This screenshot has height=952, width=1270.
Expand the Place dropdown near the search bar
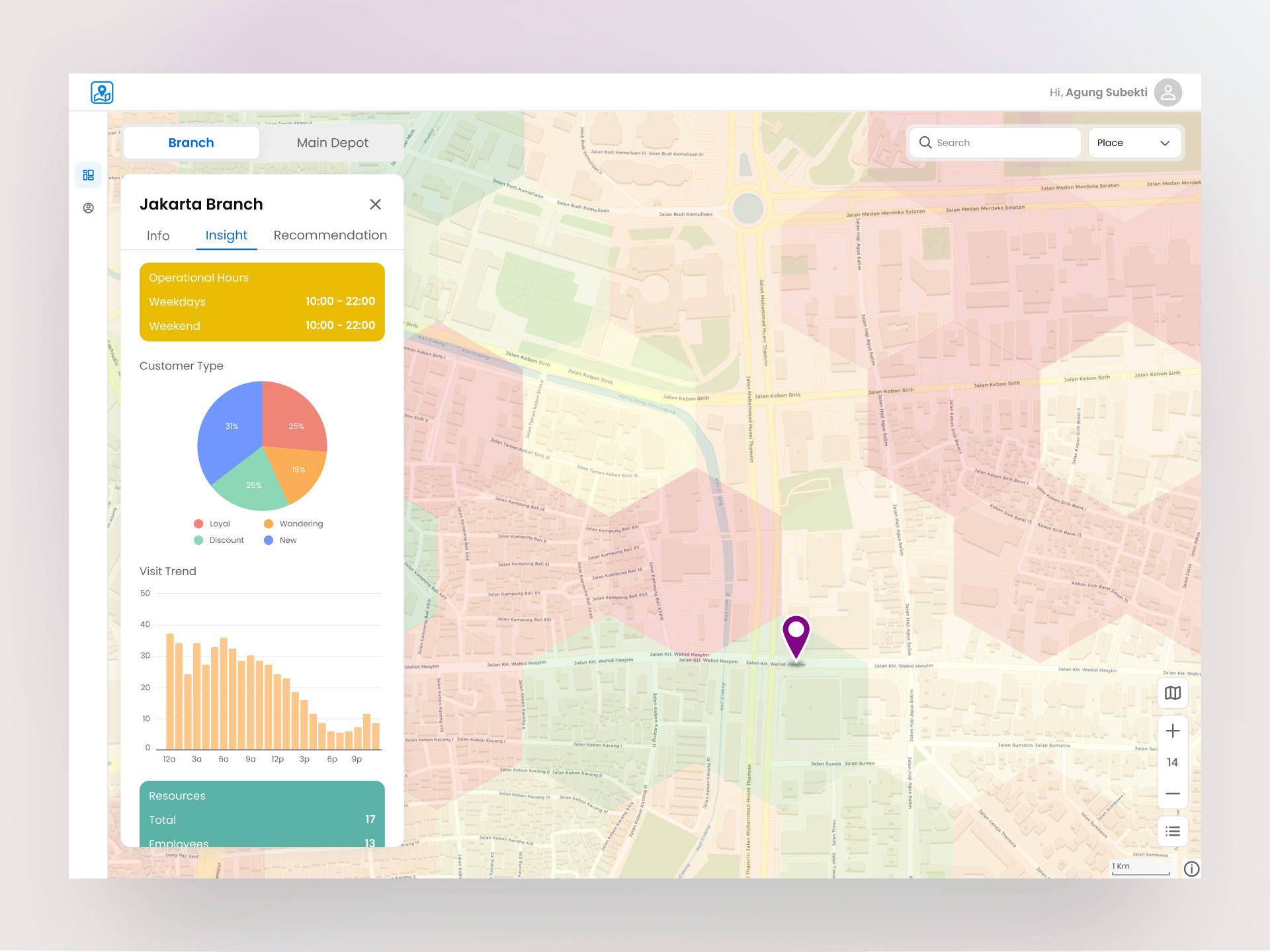coord(1134,142)
